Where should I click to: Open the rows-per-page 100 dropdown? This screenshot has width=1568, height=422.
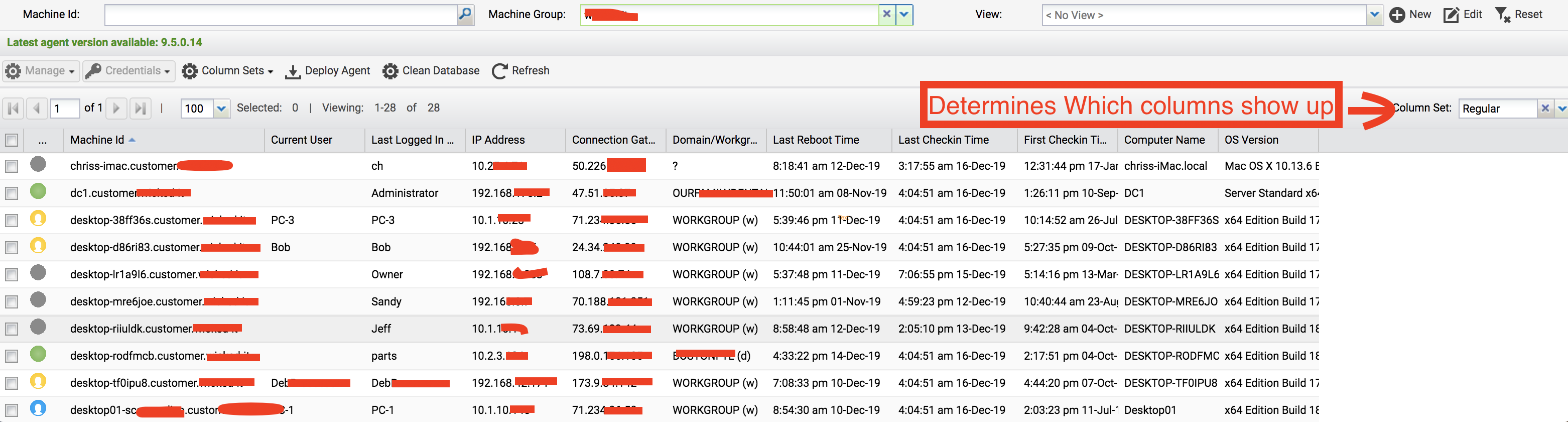[221, 109]
